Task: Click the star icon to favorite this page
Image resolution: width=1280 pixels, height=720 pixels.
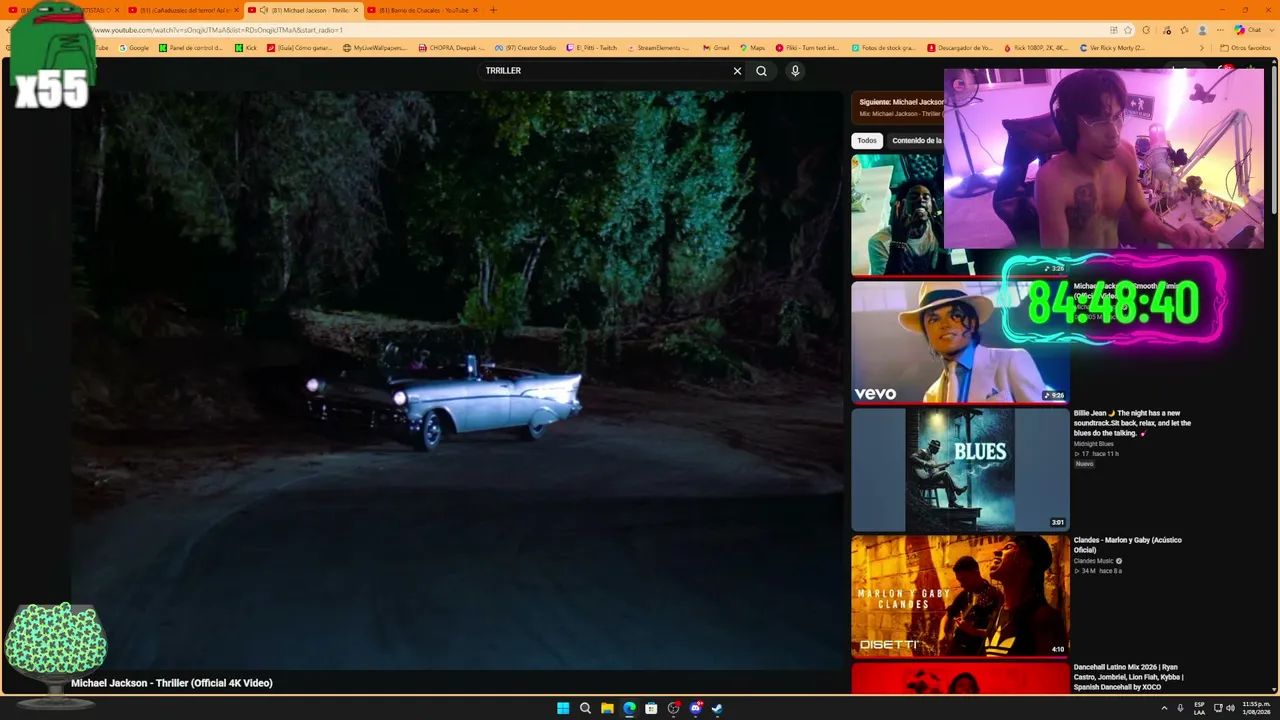Action: click(1128, 30)
